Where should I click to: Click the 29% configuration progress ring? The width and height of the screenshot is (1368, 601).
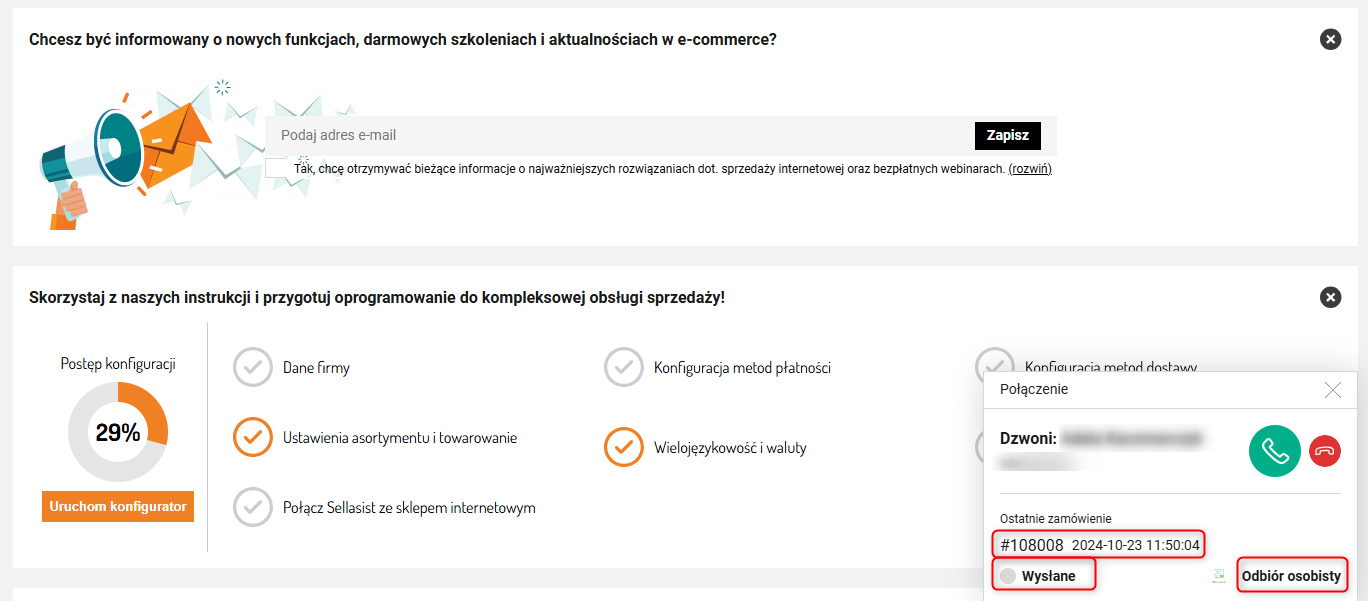pyautogui.click(x=118, y=432)
